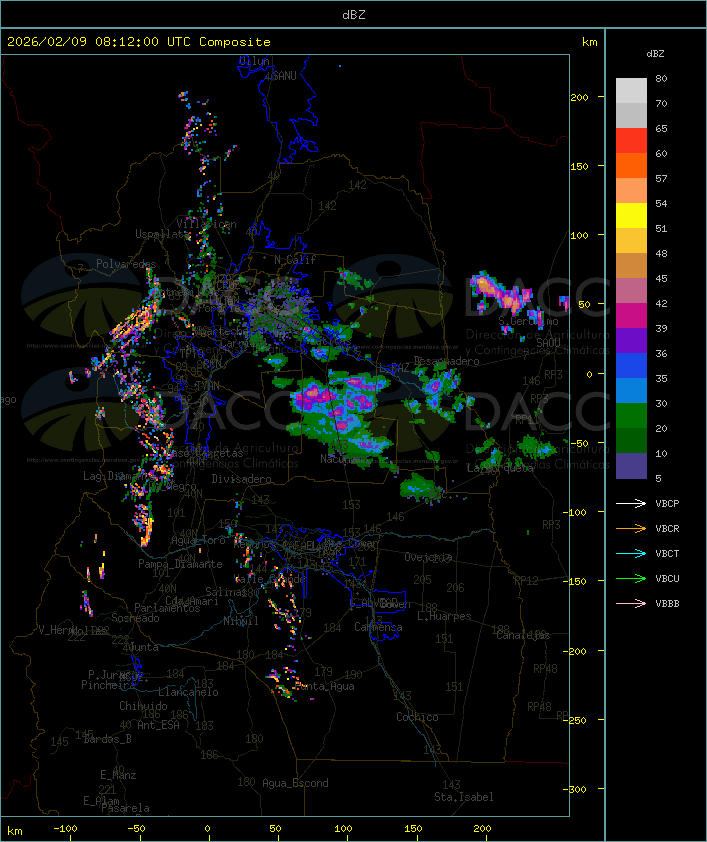Click the 200 tick on the vertical axis

point(579,97)
